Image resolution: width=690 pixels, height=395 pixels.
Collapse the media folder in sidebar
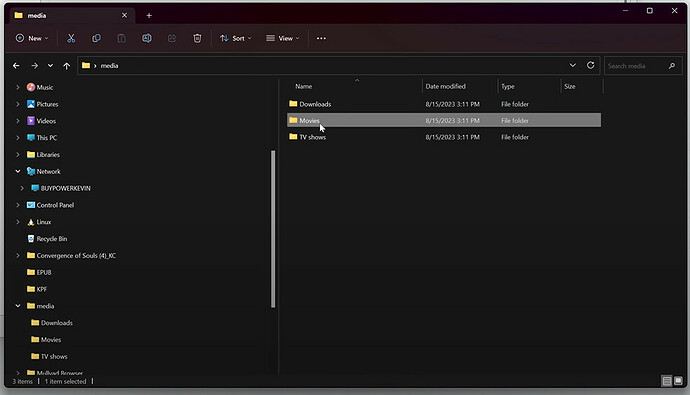[18, 306]
